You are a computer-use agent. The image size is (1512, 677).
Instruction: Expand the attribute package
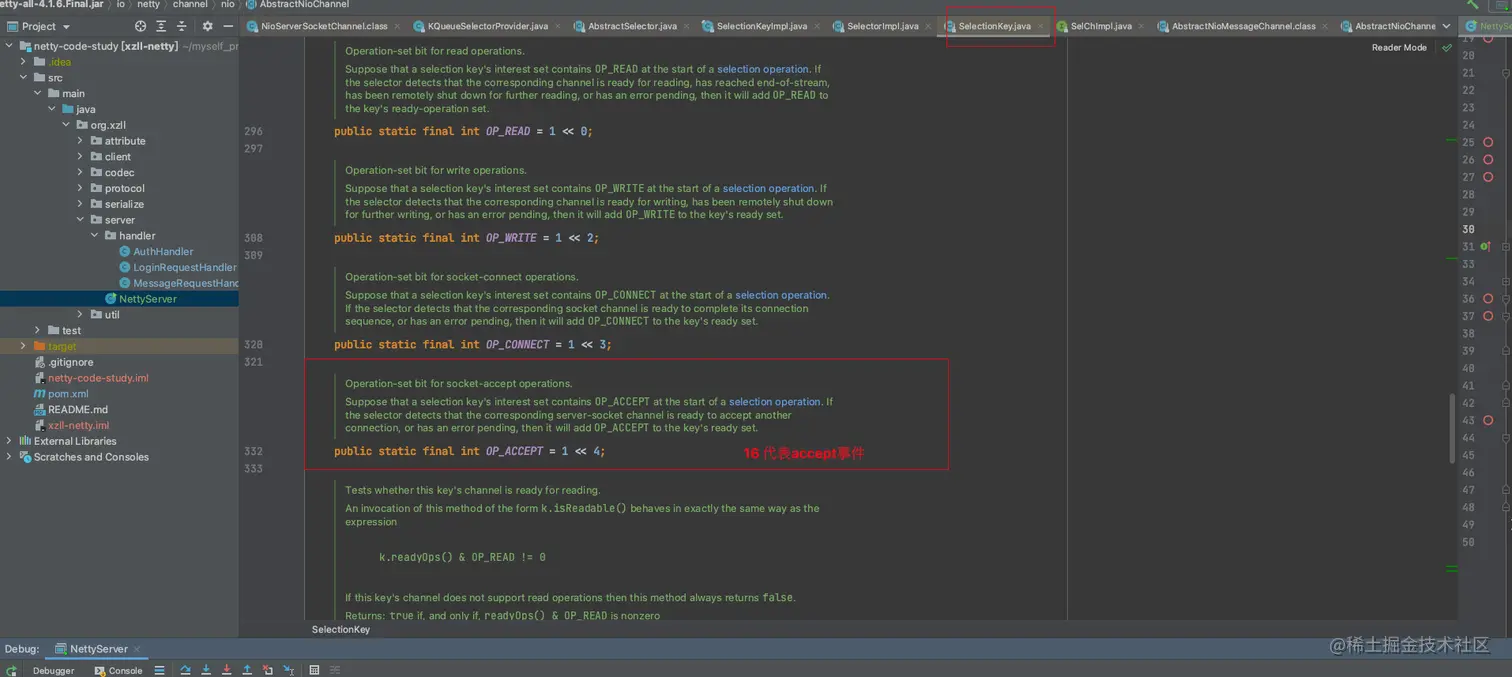click(x=80, y=141)
